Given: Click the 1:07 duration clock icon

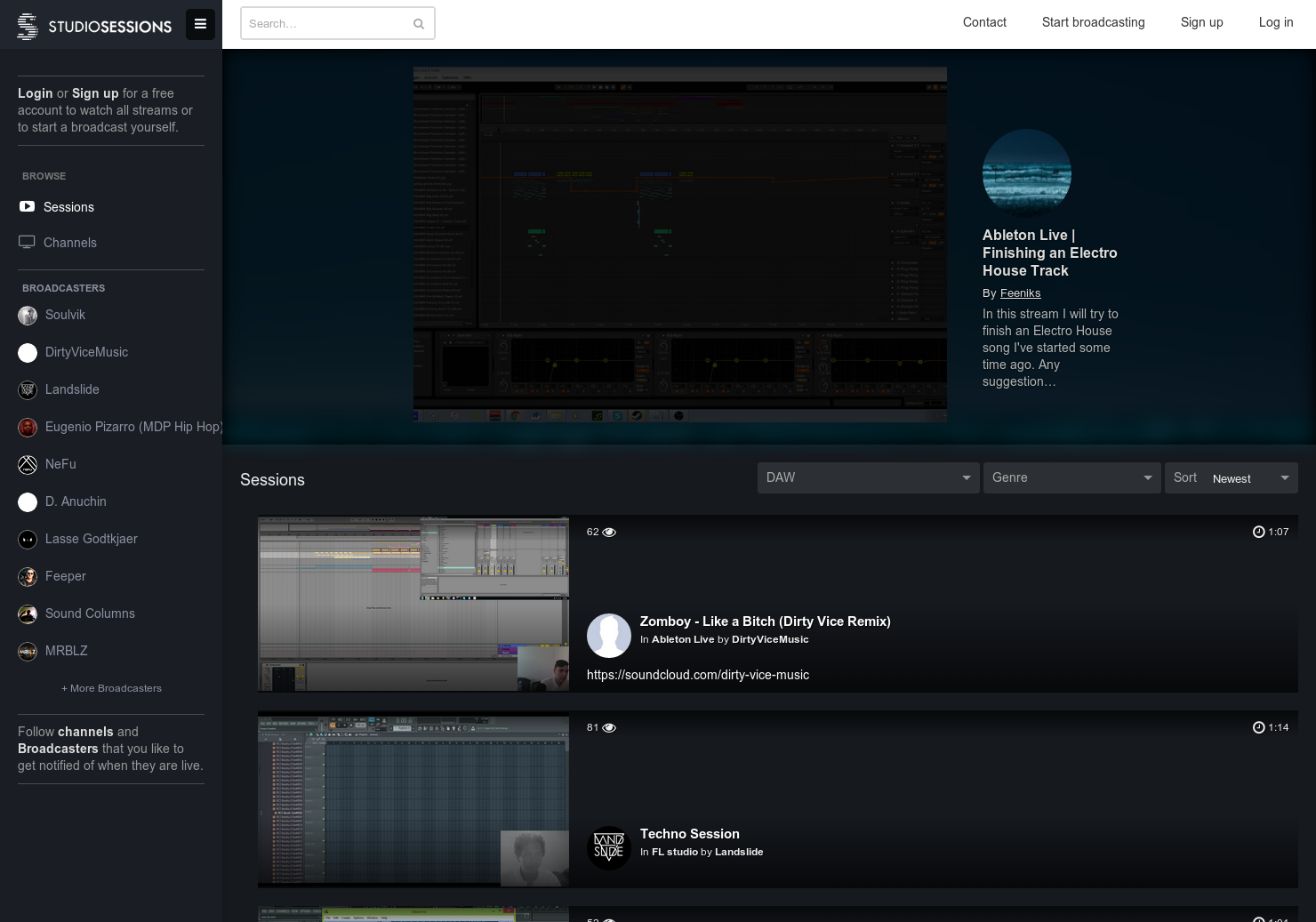Looking at the screenshot, I should pos(1258,532).
